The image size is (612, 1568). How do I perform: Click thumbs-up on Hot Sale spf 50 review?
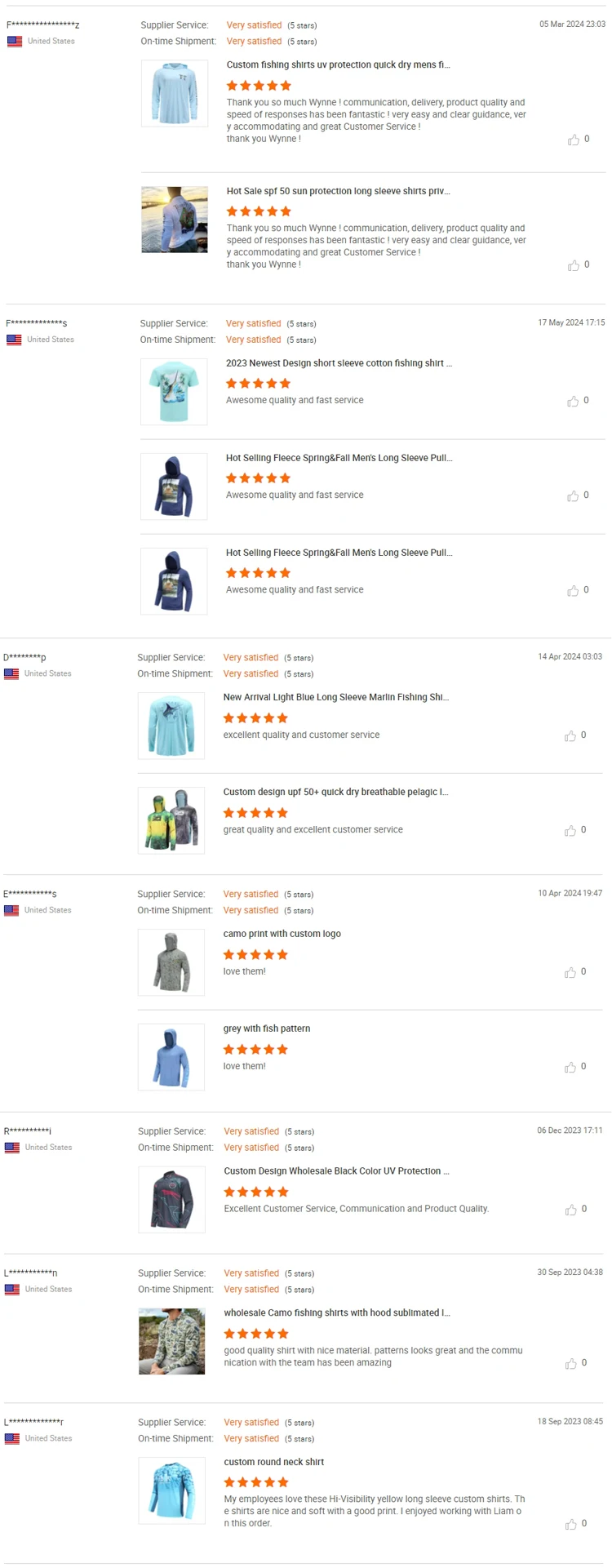(x=574, y=265)
